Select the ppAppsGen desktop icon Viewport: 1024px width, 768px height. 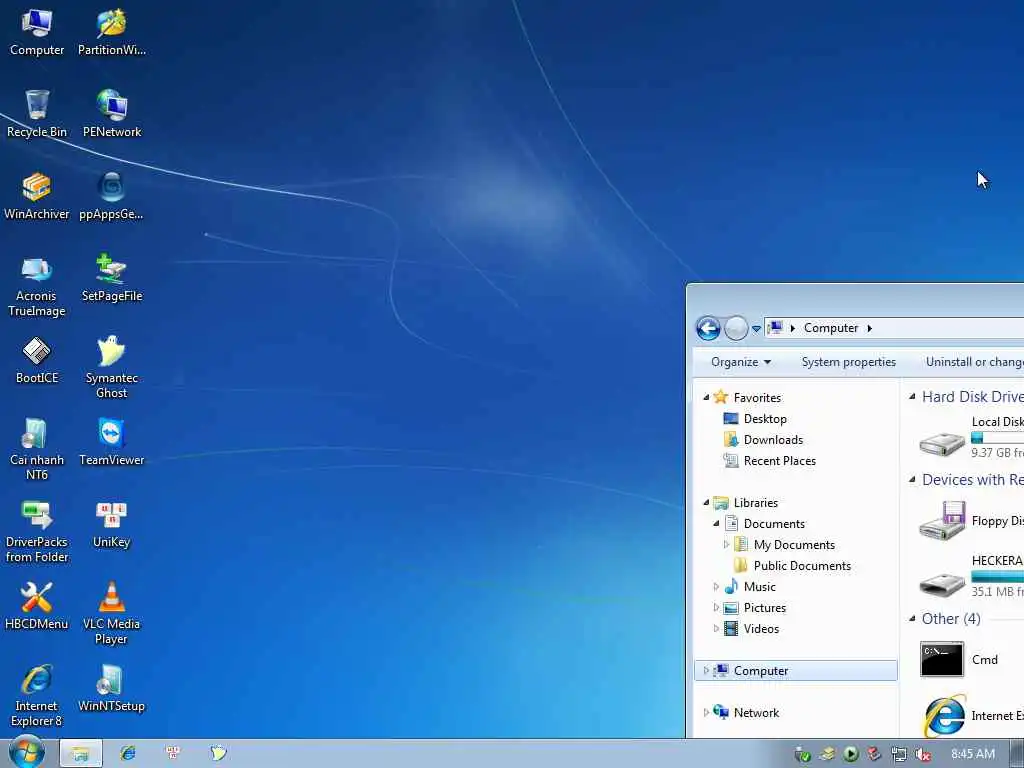click(x=111, y=197)
